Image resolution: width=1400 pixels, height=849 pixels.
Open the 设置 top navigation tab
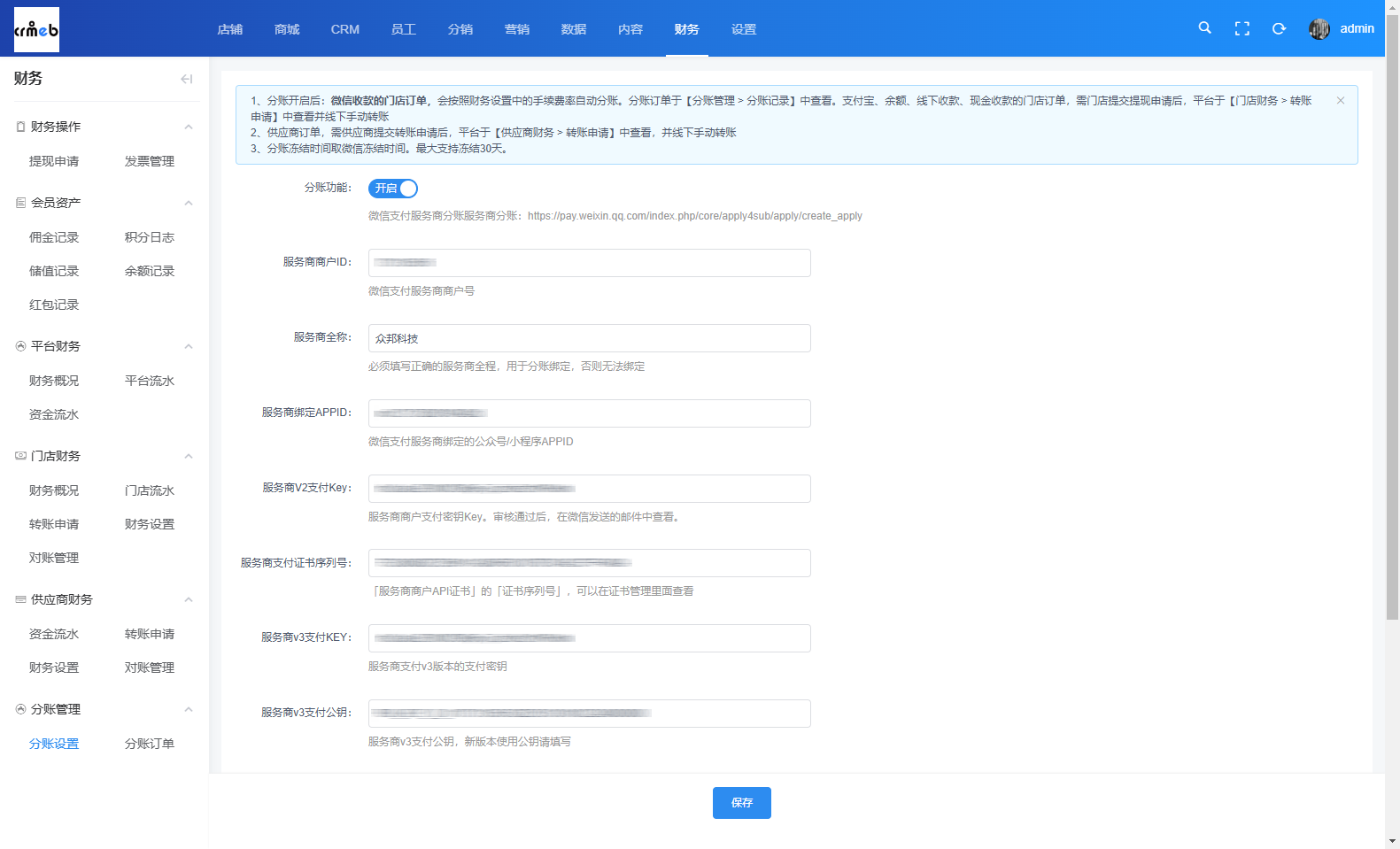pos(743,29)
